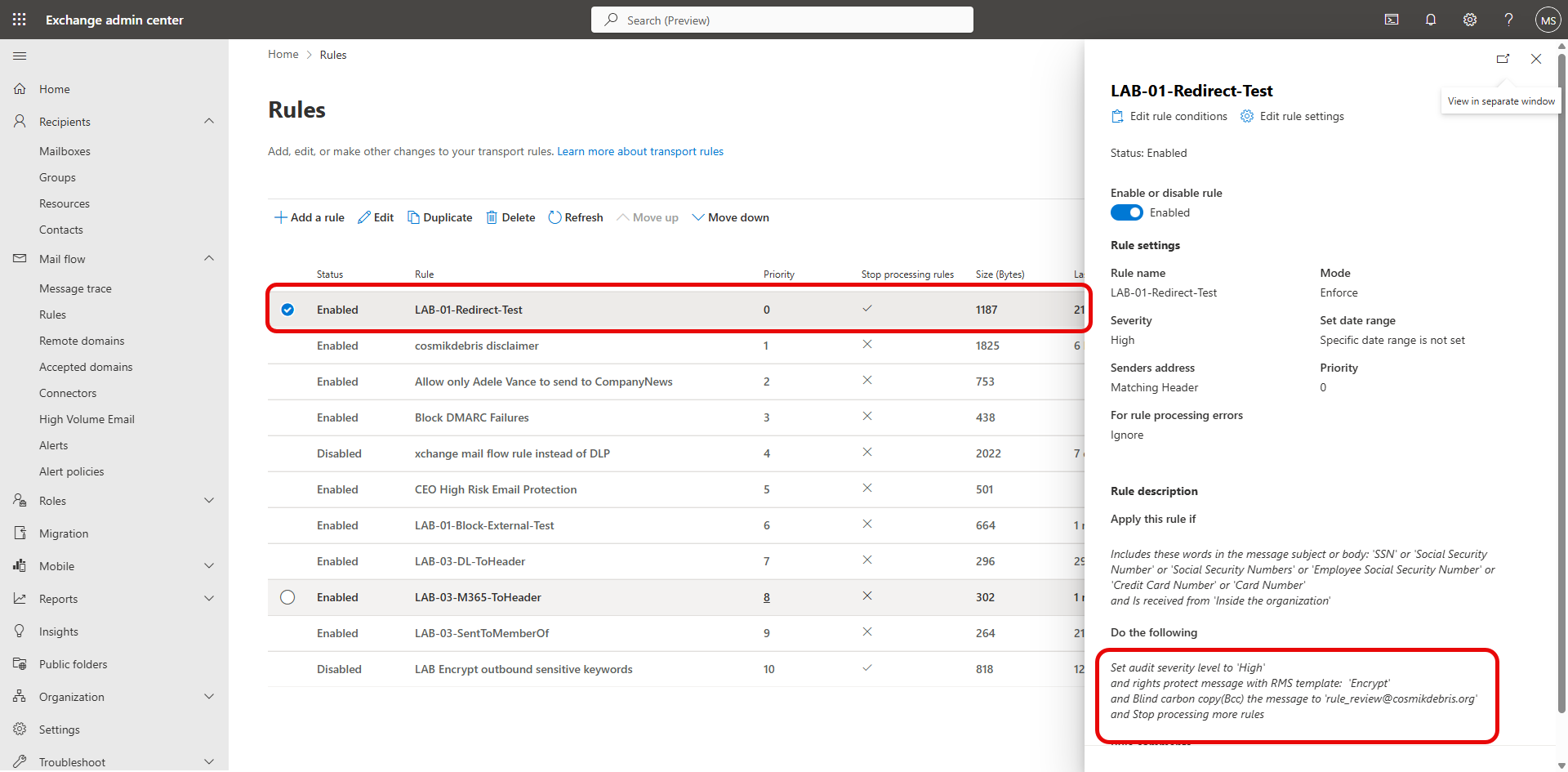Expand the Reports section chevron
1568x772 pixels.
click(x=209, y=598)
